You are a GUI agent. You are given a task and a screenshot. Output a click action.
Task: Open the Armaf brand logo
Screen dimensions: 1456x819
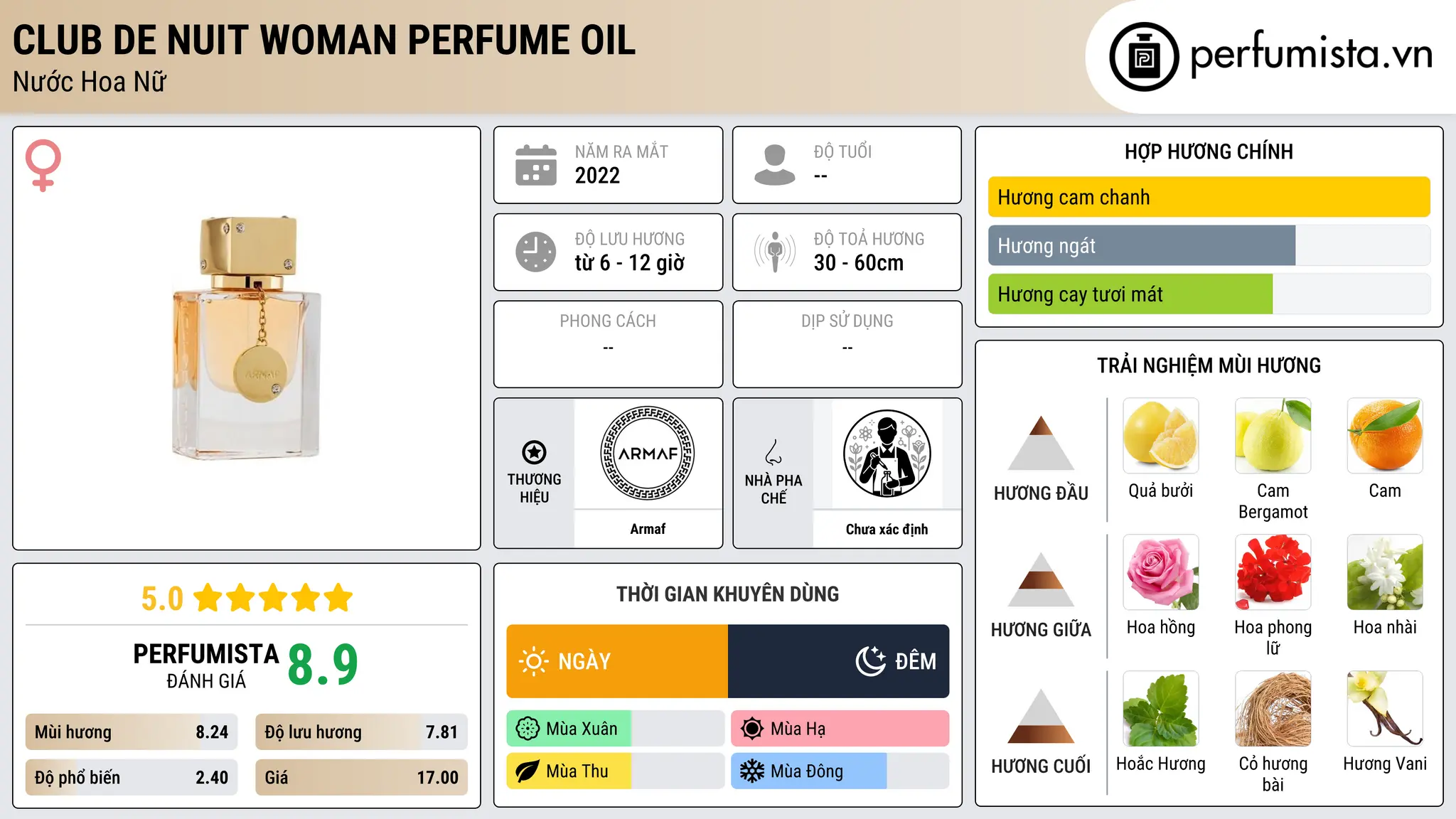(x=648, y=453)
